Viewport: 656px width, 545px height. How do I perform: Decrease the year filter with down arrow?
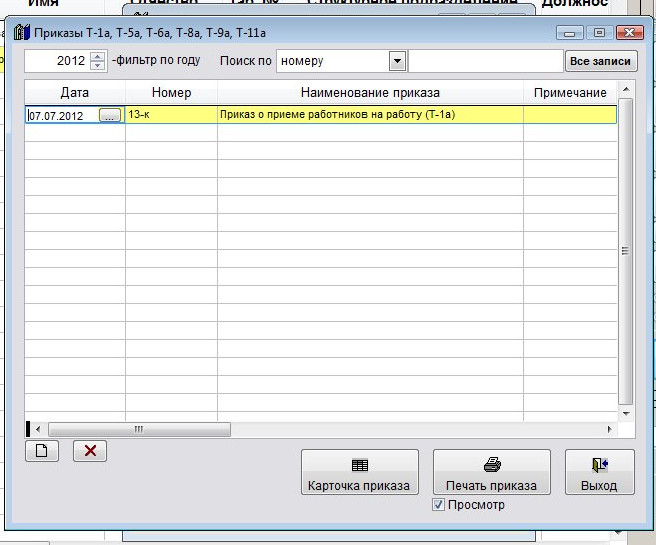click(x=97, y=66)
